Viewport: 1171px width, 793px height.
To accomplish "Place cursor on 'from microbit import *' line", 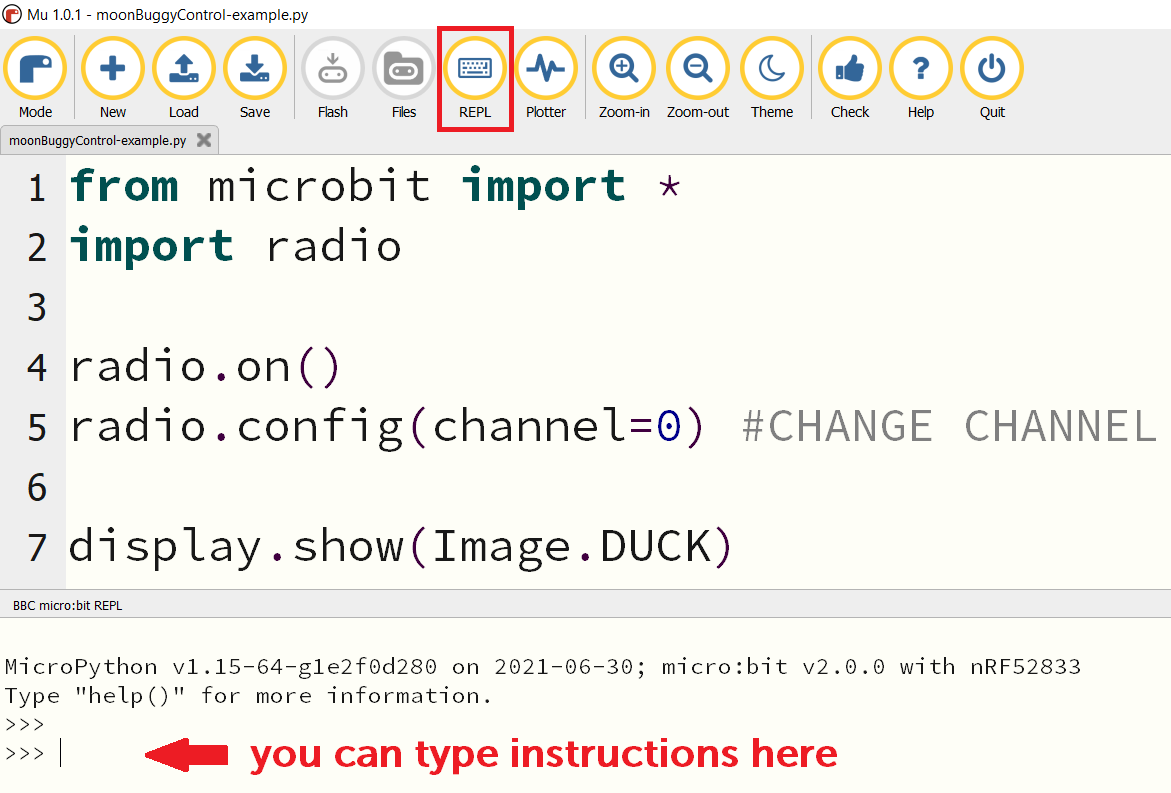I will coord(375,186).
